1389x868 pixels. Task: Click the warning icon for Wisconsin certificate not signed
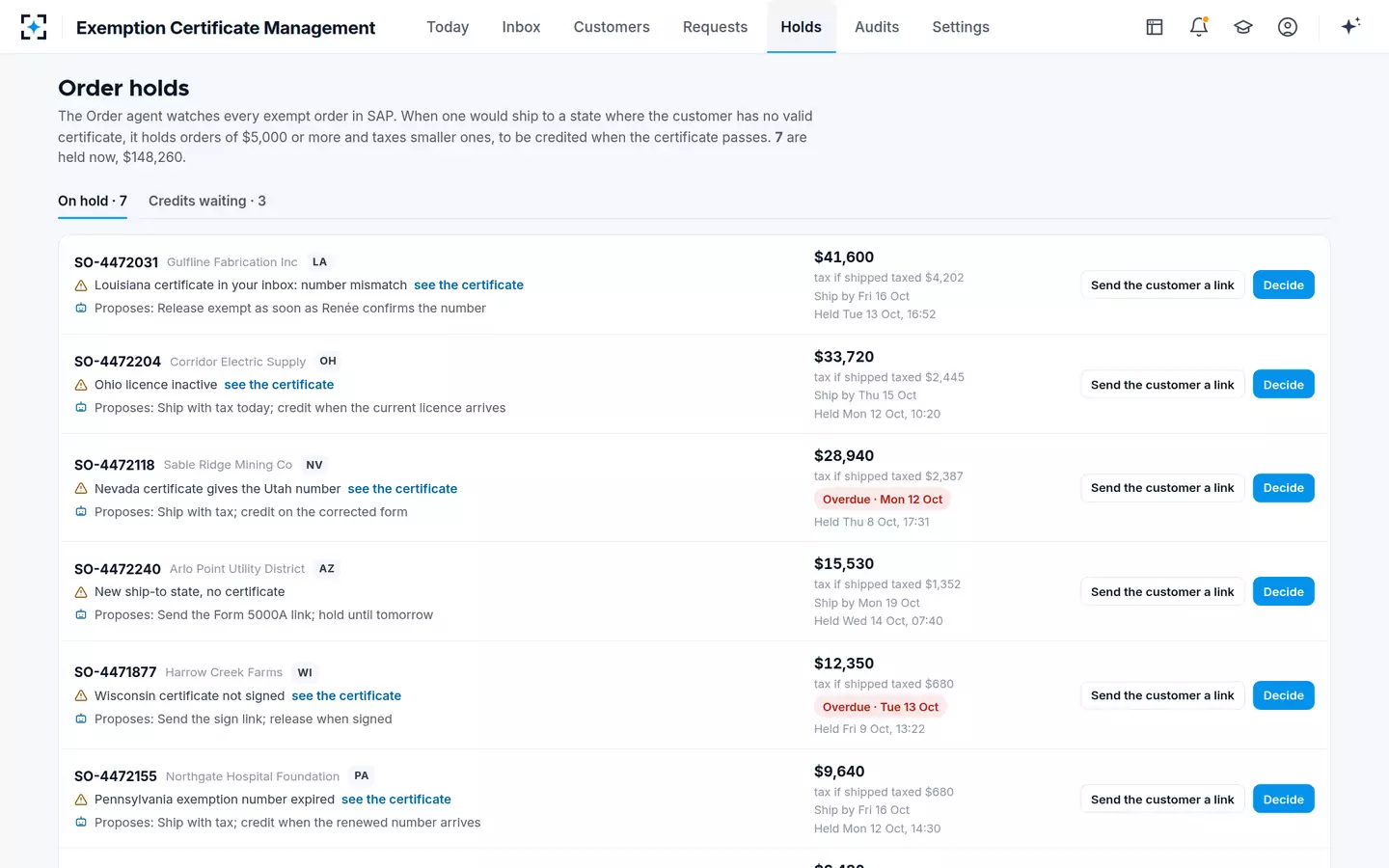click(x=81, y=696)
